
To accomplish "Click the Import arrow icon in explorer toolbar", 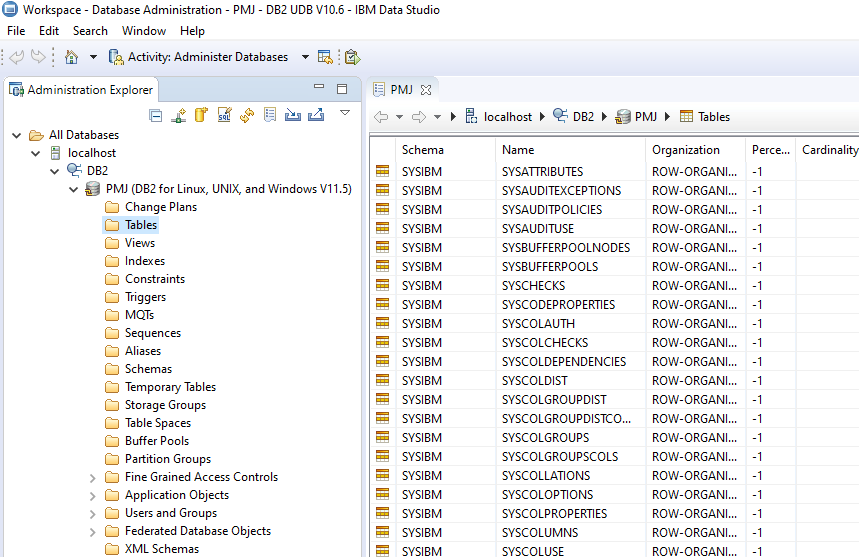I will (293, 115).
